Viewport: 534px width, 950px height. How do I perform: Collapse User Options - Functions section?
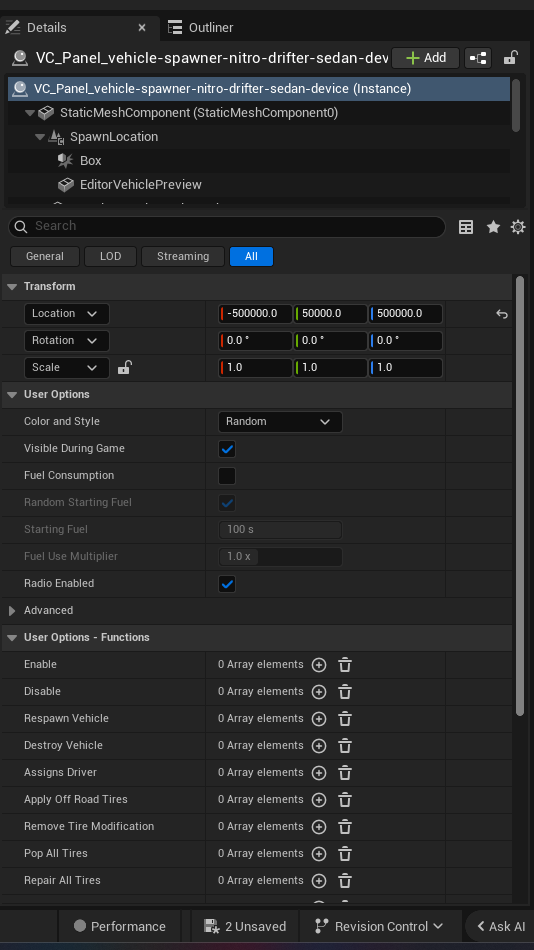pyautogui.click(x=12, y=637)
